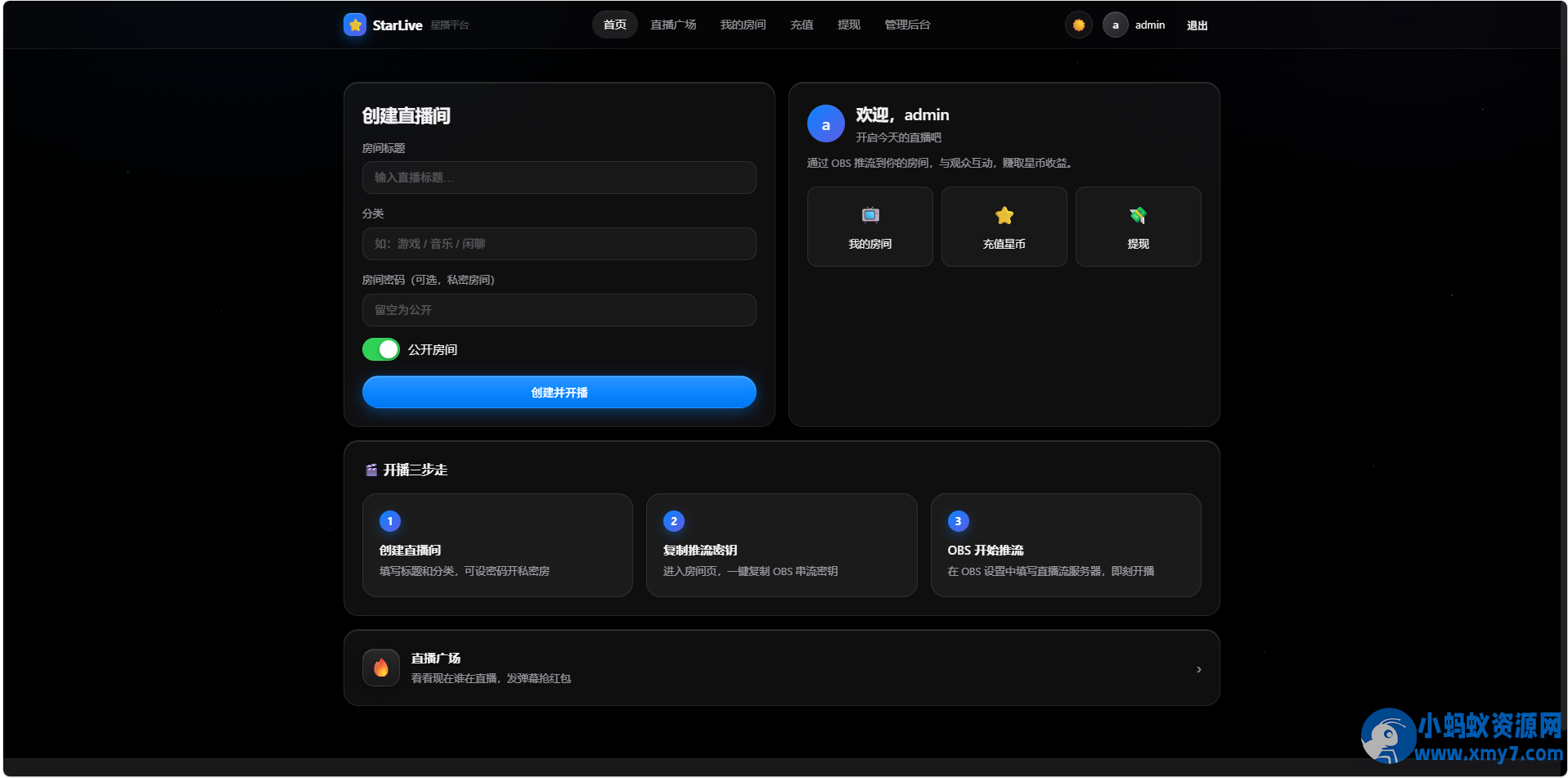The width and height of the screenshot is (1568, 778).
Task: Click the large avatar next to 欢迎, admin
Action: (826, 124)
